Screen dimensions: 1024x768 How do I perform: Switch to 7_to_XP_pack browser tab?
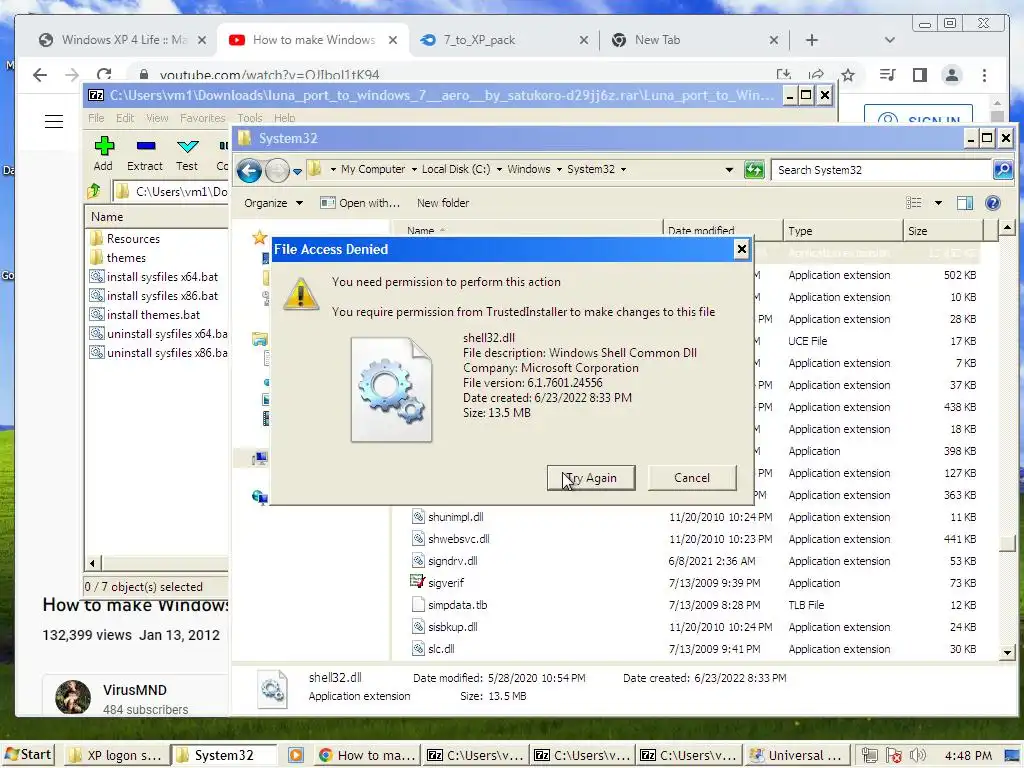[x=505, y=40]
